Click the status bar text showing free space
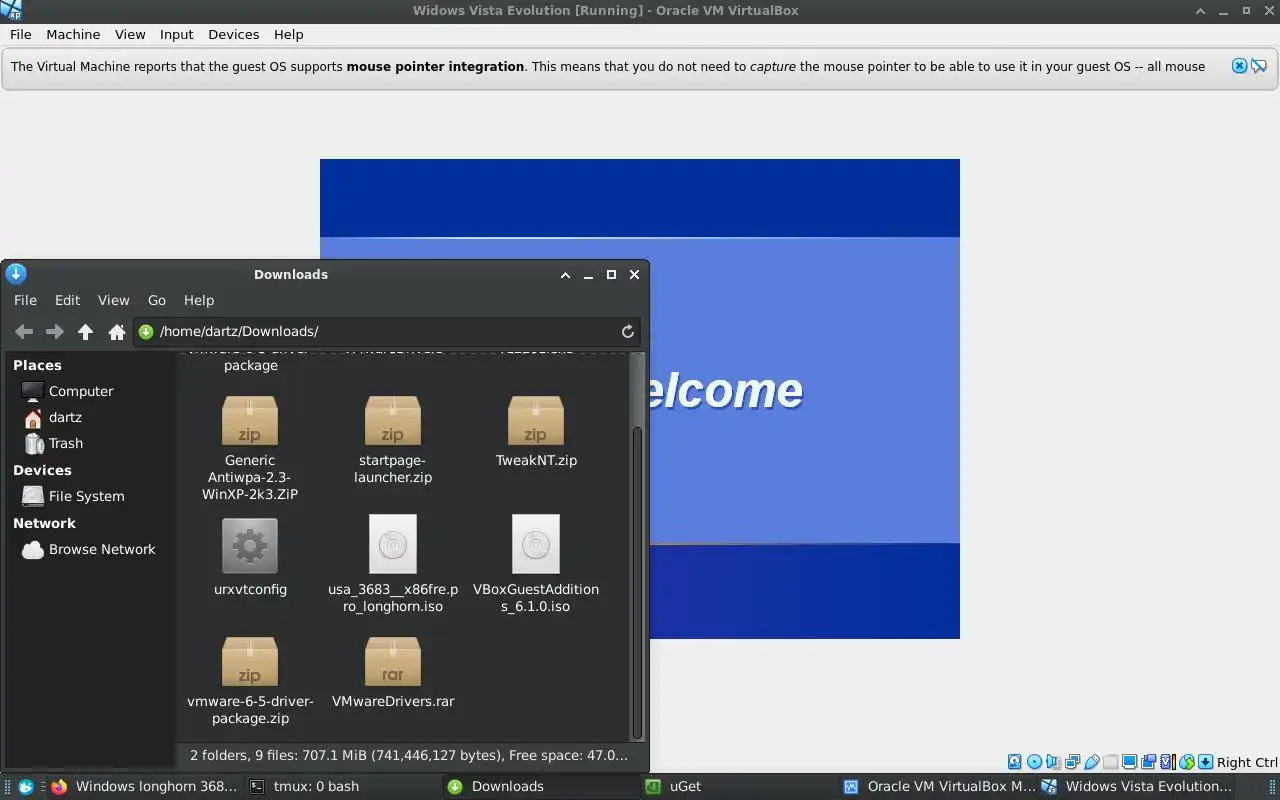 pos(409,755)
